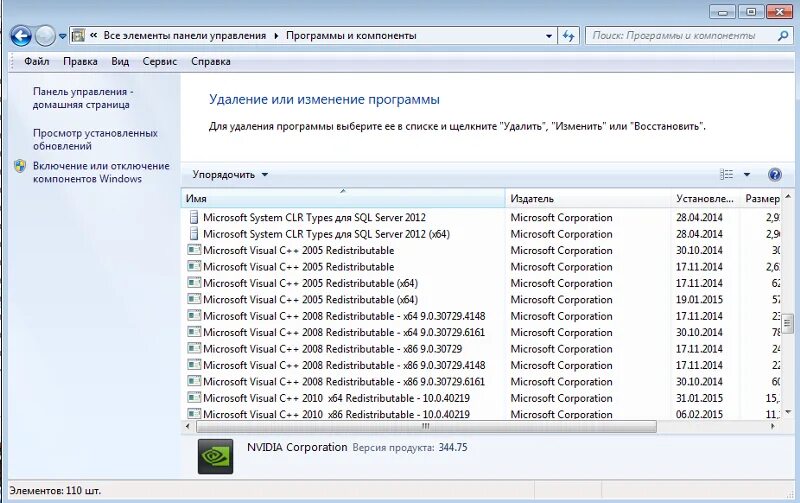Screen dimensions: 800x503
Task: Open the Правка menu
Action: (80, 62)
